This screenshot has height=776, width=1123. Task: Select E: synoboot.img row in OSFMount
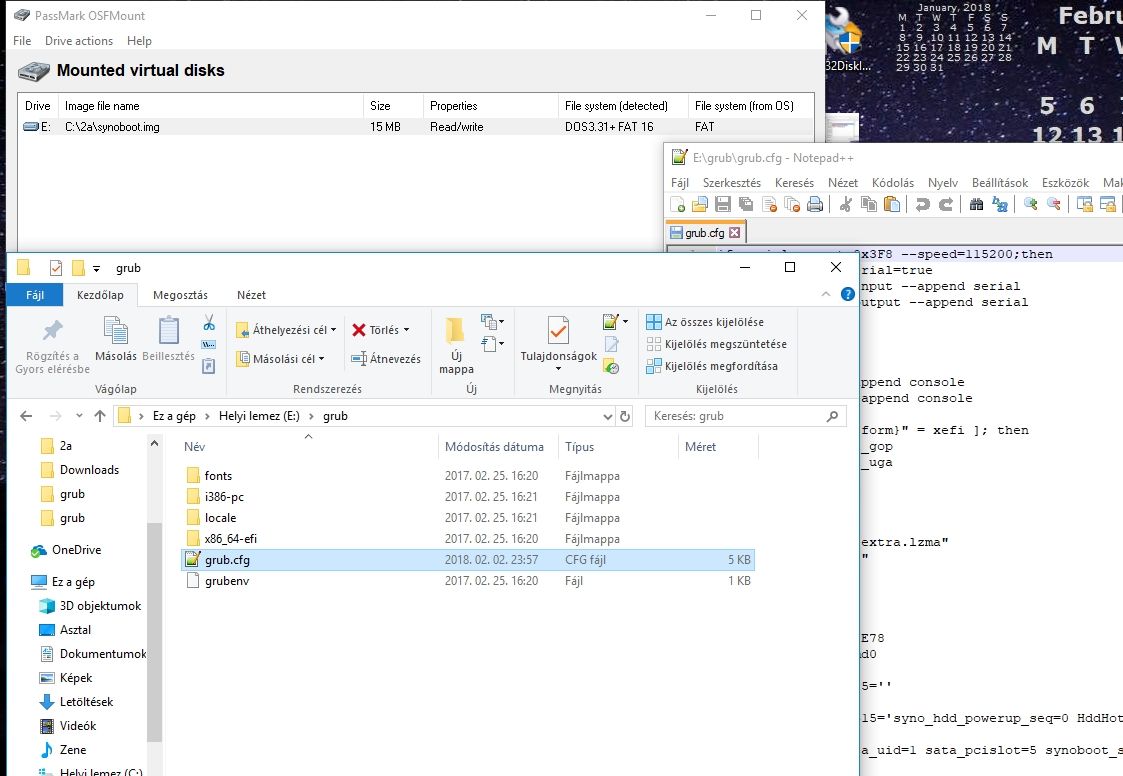tap(415, 127)
